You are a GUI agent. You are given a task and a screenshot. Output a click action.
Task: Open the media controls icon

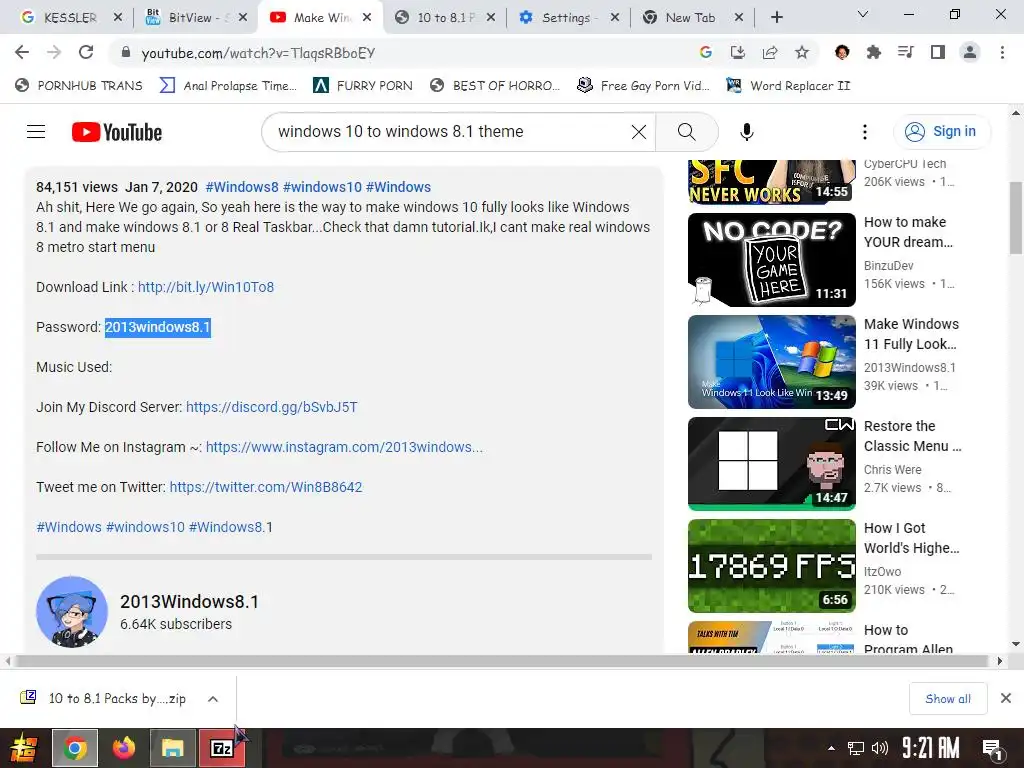906,53
